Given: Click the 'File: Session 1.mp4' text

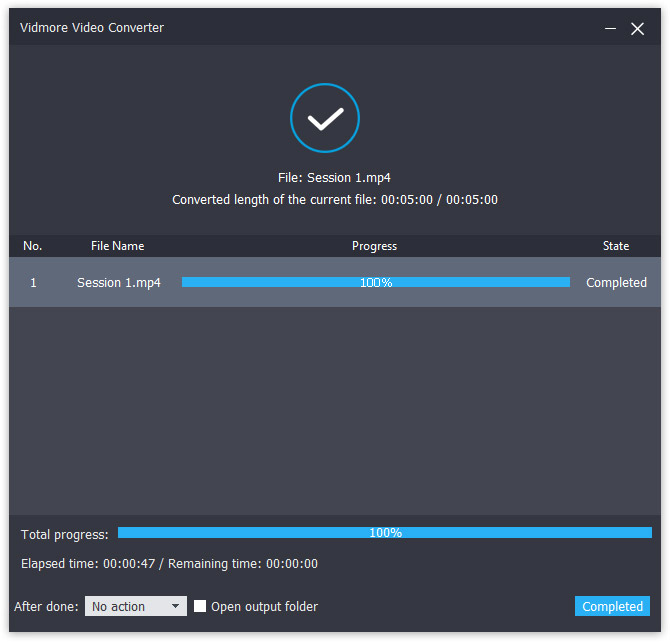Looking at the screenshot, I should [334, 177].
